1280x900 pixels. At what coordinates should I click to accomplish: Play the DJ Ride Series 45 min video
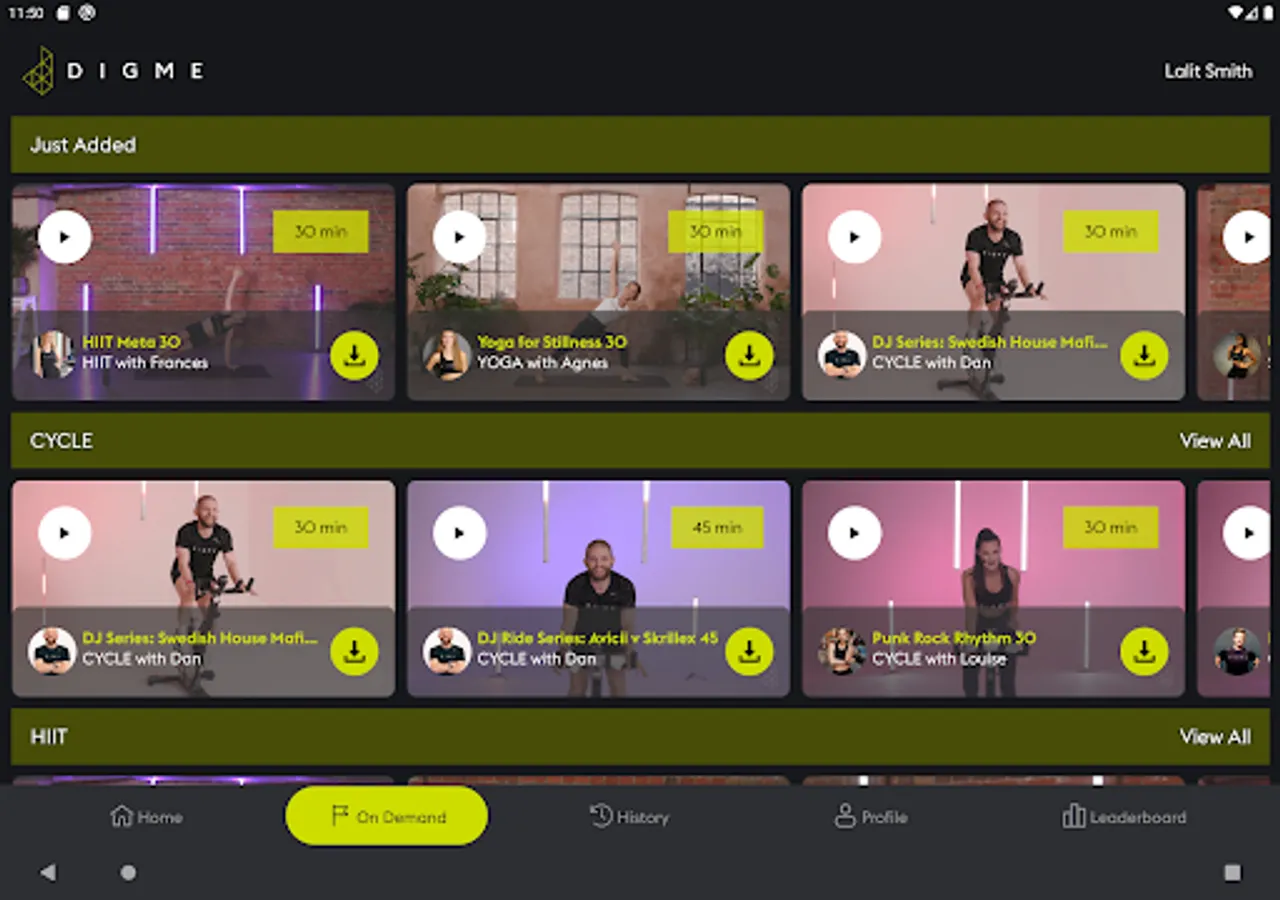pyautogui.click(x=460, y=533)
